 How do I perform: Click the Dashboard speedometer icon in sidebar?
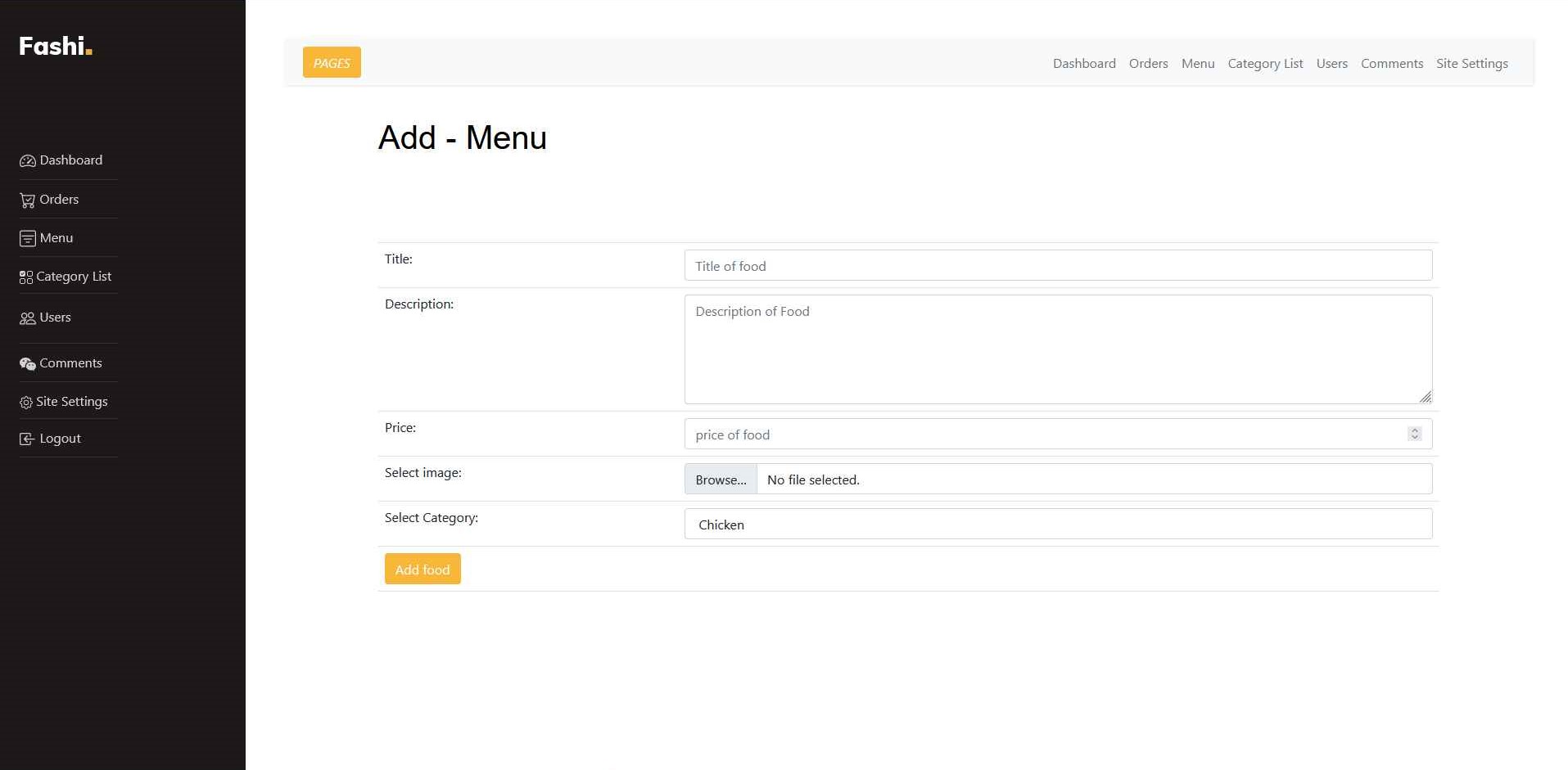pyautogui.click(x=27, y=161)
